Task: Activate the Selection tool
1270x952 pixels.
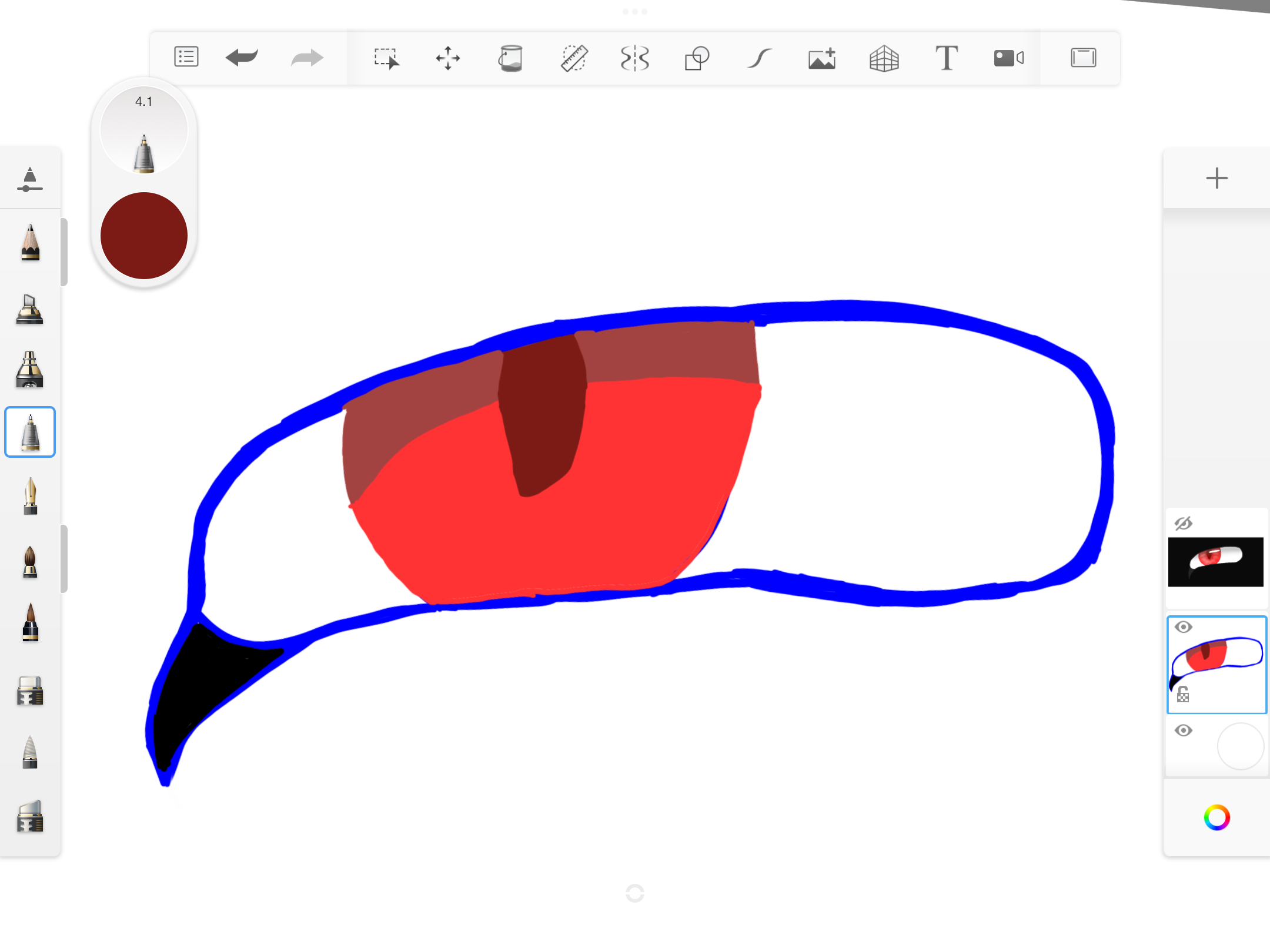Action: point(387,58)
